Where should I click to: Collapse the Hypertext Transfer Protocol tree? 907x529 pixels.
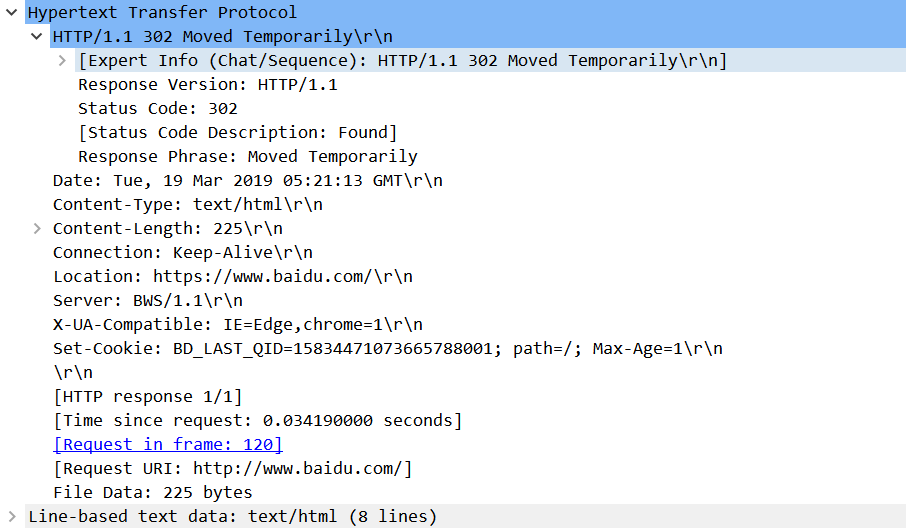pyautogui.click(x=12, y=12)
